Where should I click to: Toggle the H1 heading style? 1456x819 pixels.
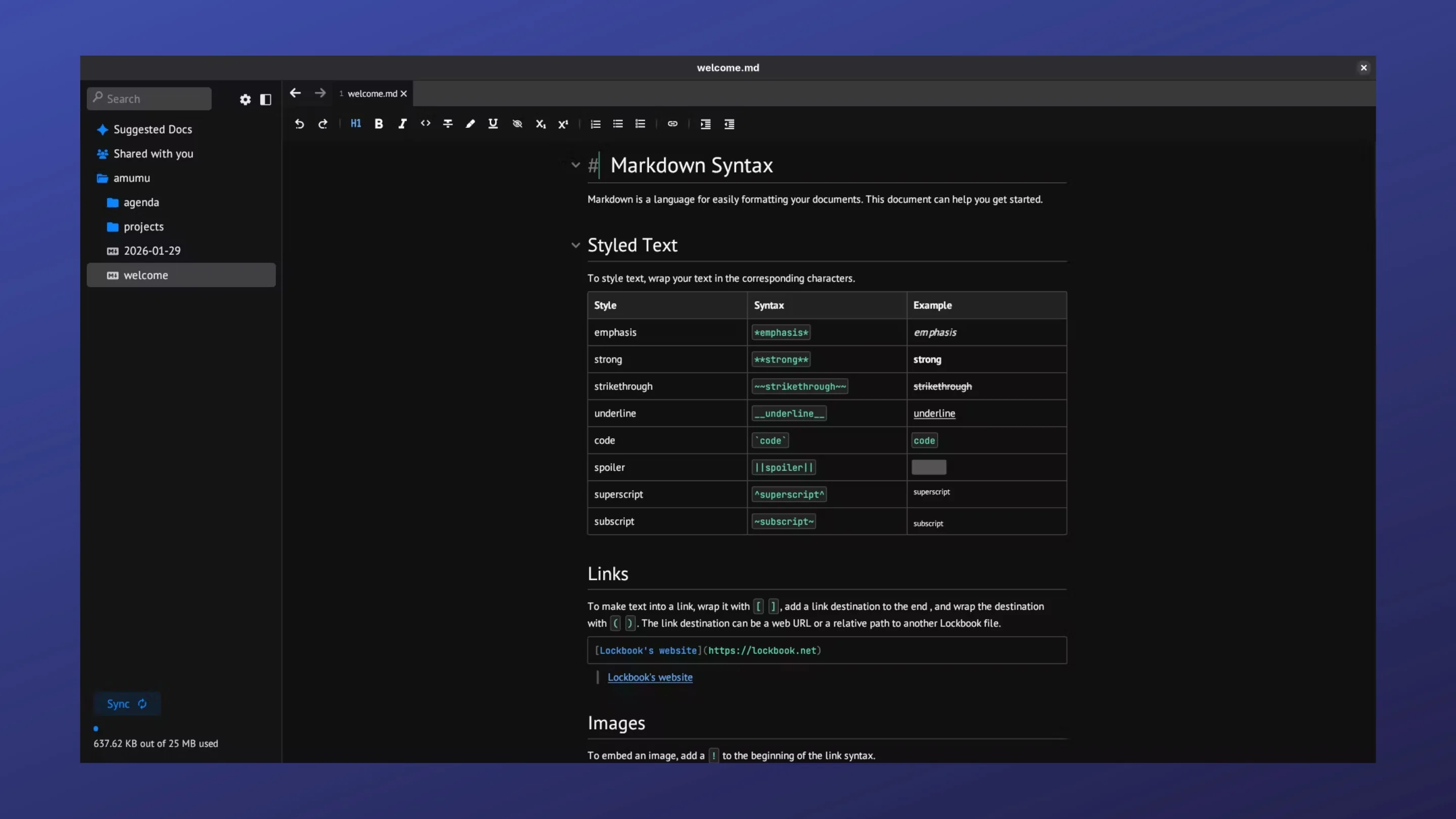pyautogui.click(x=355, y=124)
